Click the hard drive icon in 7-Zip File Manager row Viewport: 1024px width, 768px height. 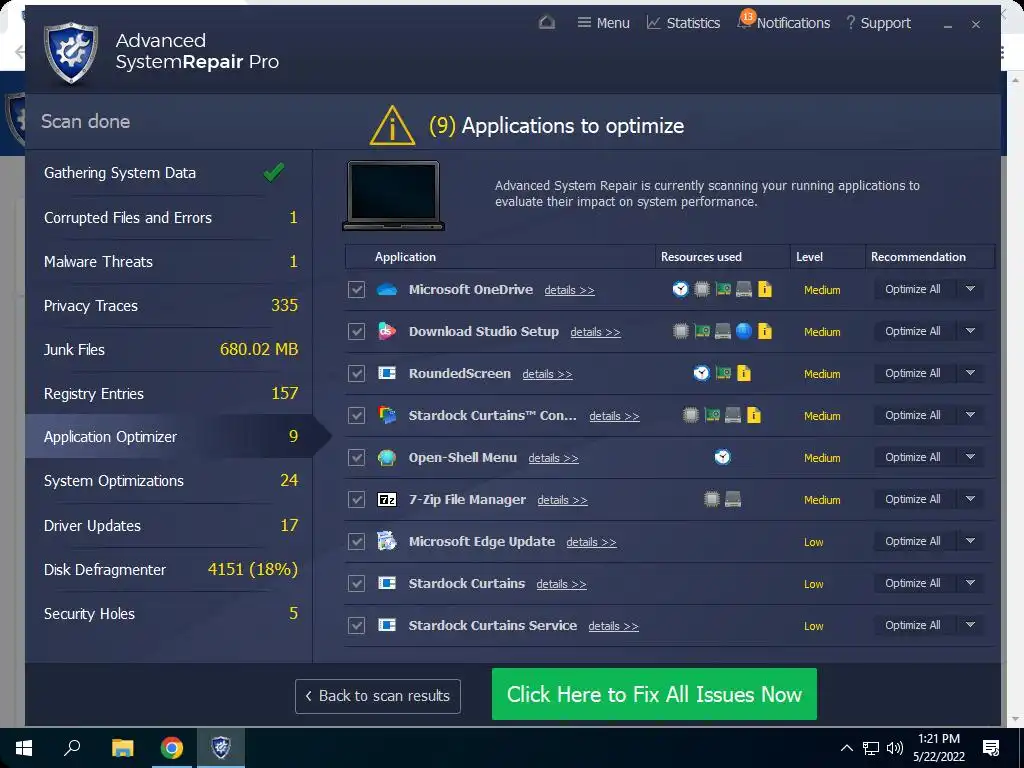coord(733,500)
